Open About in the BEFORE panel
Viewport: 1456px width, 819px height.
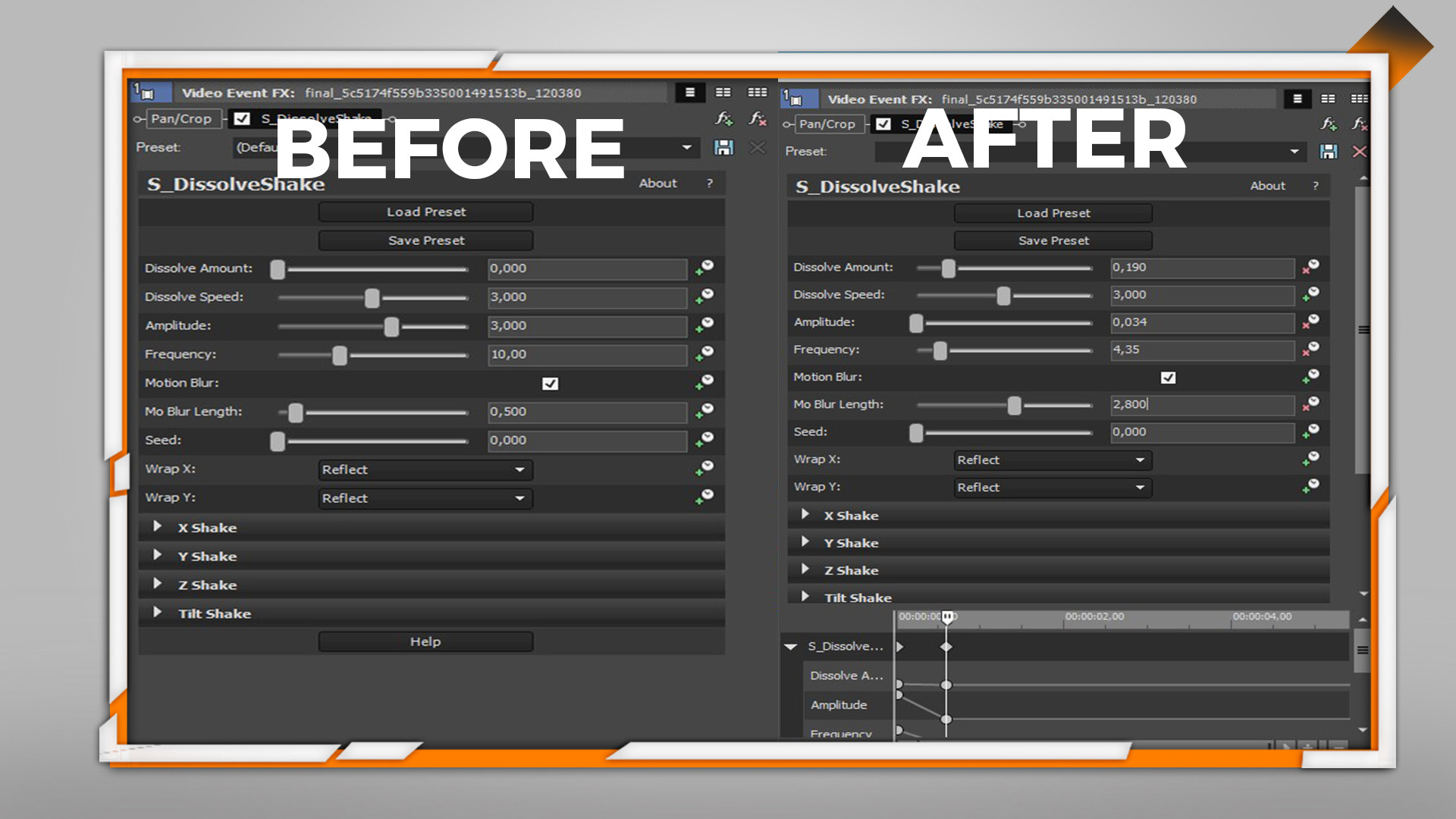pos(657,184)
